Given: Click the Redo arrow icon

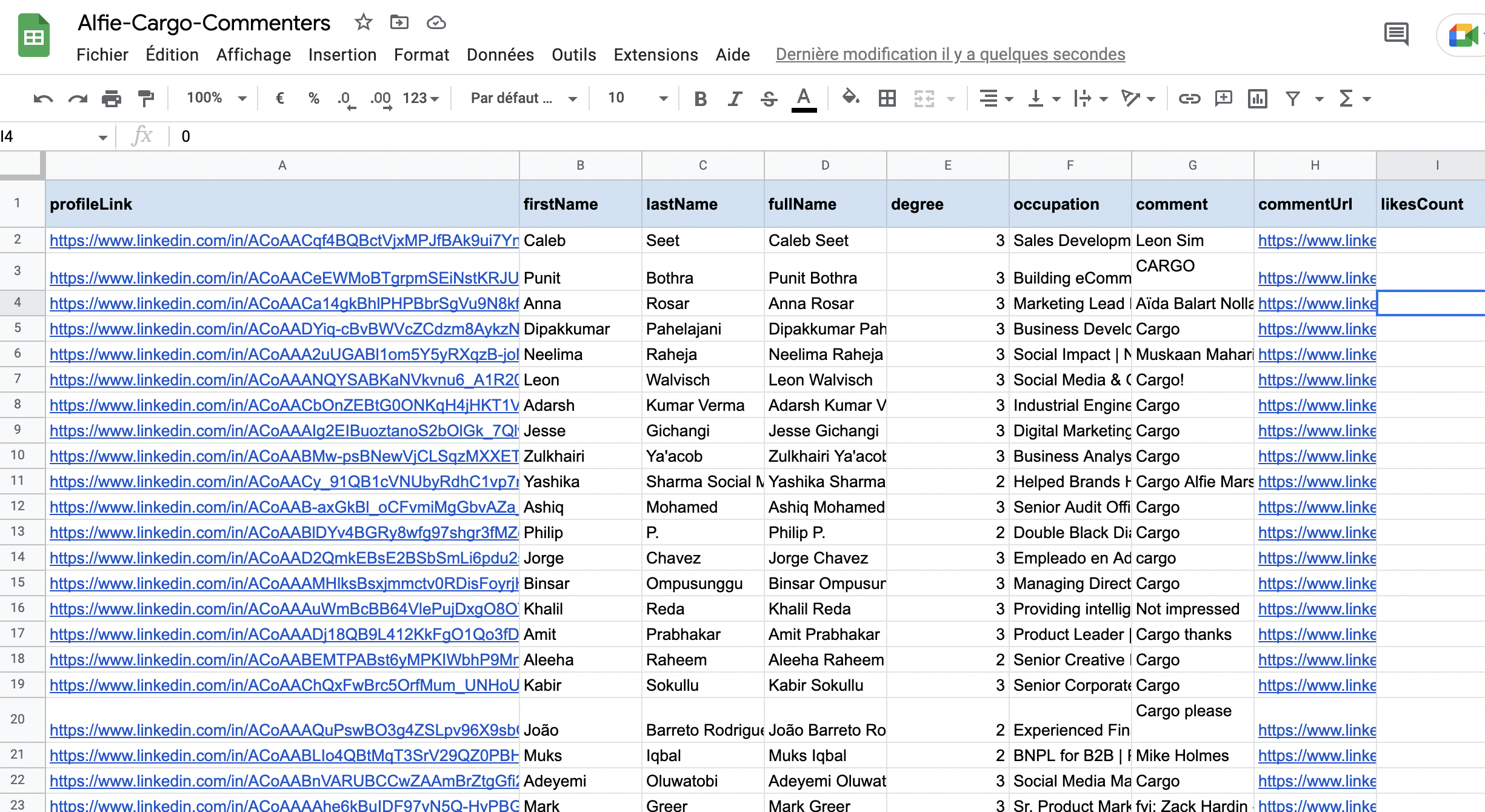Looking at the screenshot, I should pyautogui.click(x=78, y=98).
